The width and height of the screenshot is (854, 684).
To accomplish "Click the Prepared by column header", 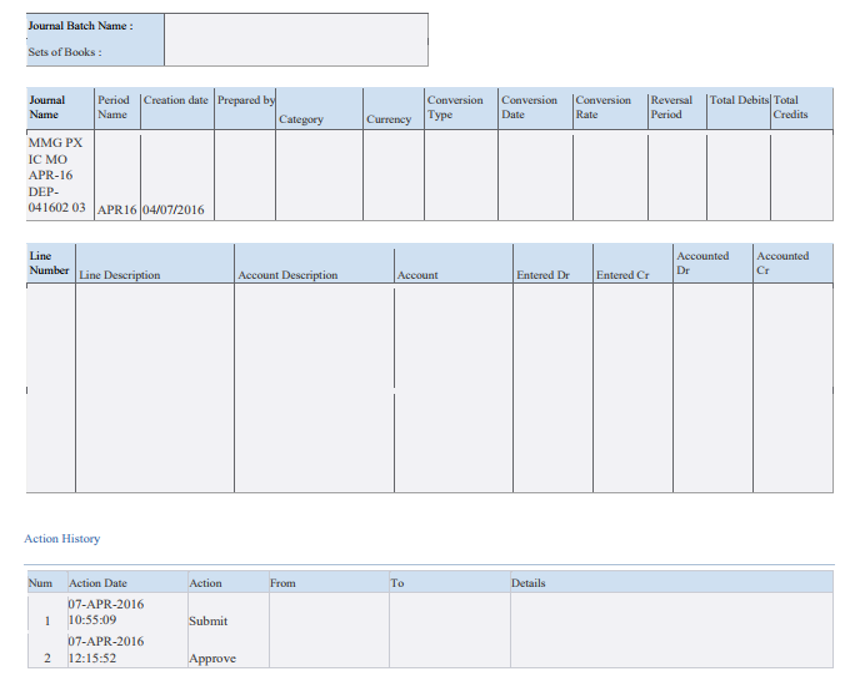I will 245,100.
